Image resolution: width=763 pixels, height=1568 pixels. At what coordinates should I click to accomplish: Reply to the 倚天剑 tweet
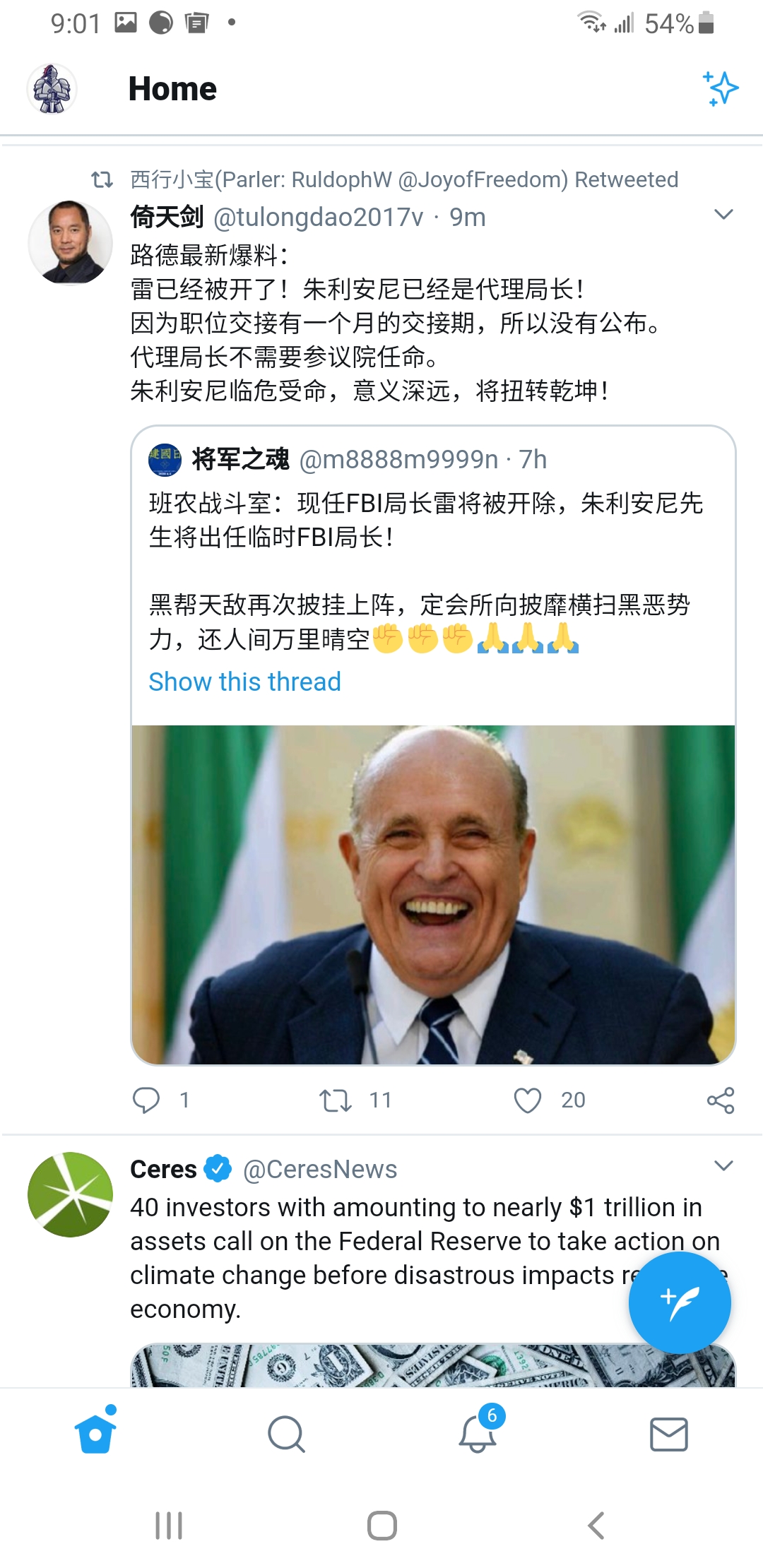point(146,1100)
